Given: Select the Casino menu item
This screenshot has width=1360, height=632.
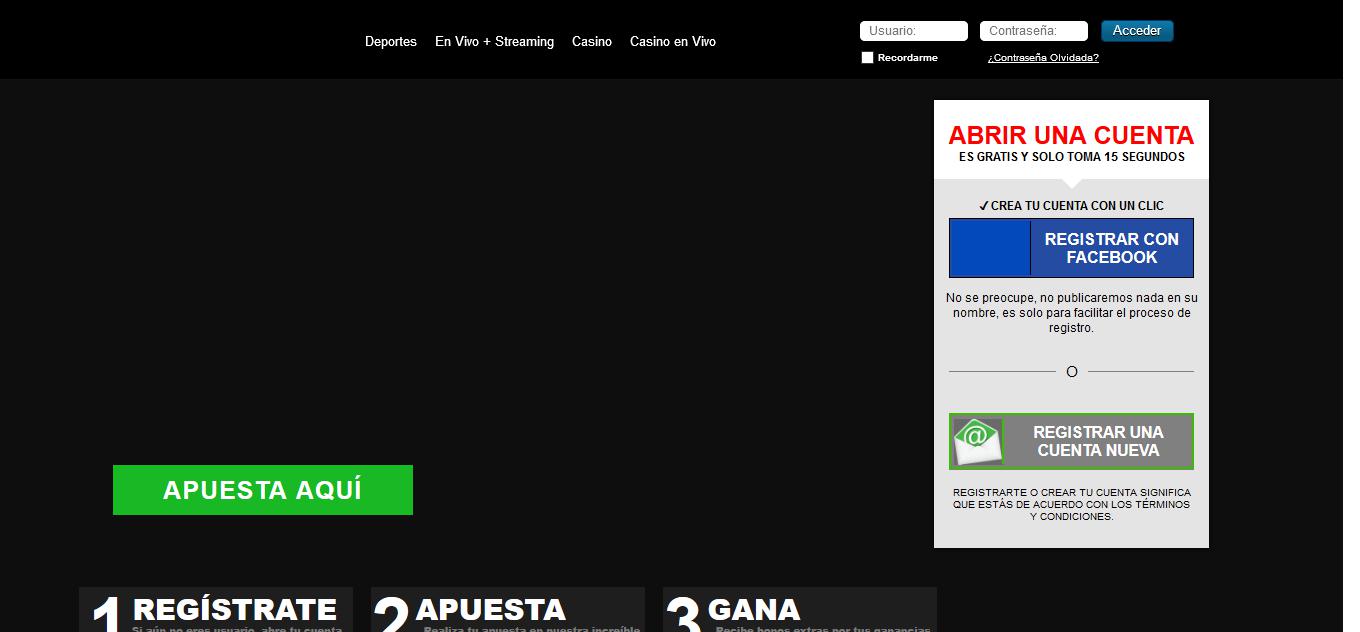Looking at the screenshot, I should click(591, 41).
